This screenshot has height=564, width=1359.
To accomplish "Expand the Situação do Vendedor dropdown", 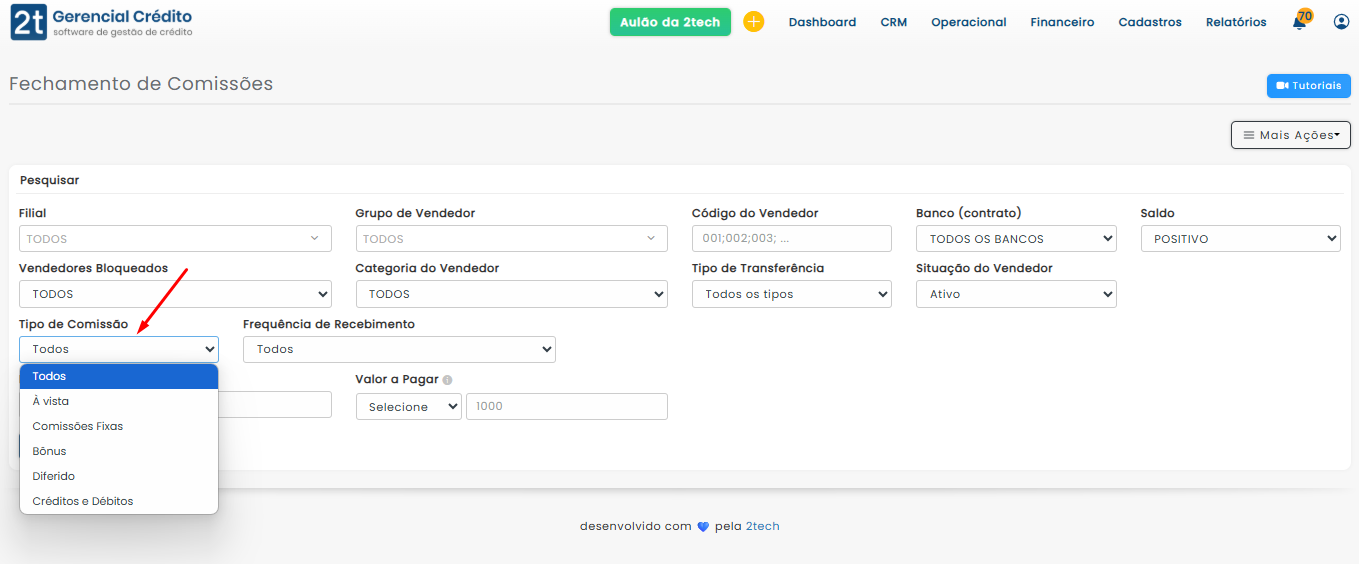I will click(x=1015, y=294).
